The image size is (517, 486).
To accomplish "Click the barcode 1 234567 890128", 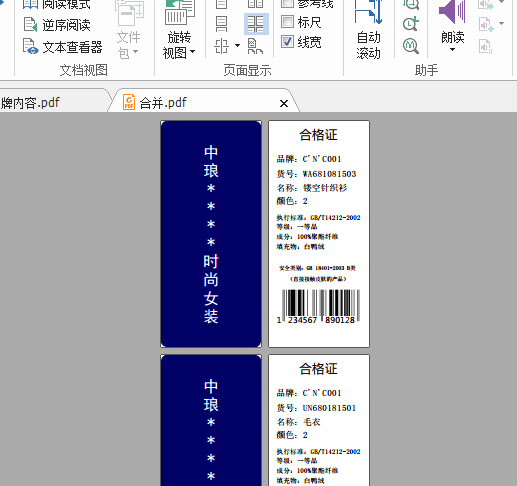I will pyautogui.click(x=318, y=307).
